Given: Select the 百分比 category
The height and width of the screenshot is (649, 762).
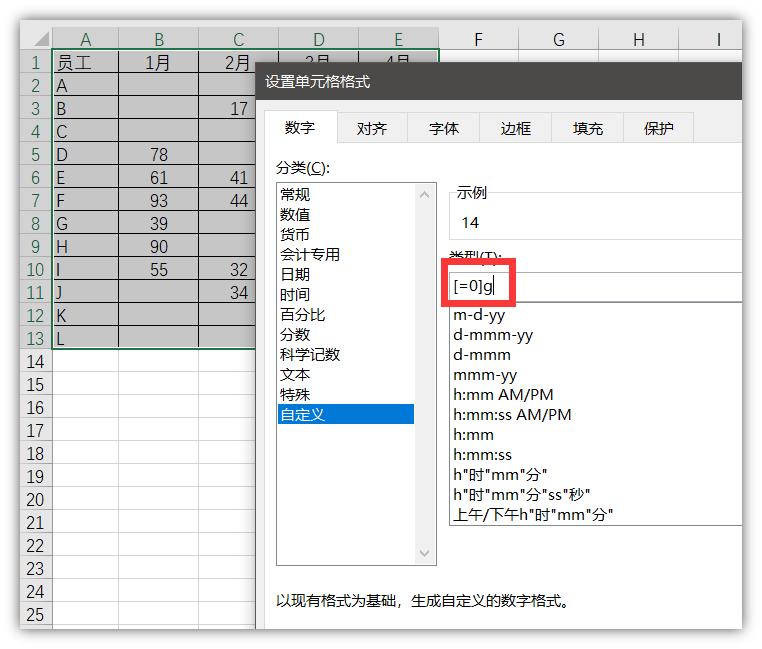Looking at the screenshot, I should (346, 315).
